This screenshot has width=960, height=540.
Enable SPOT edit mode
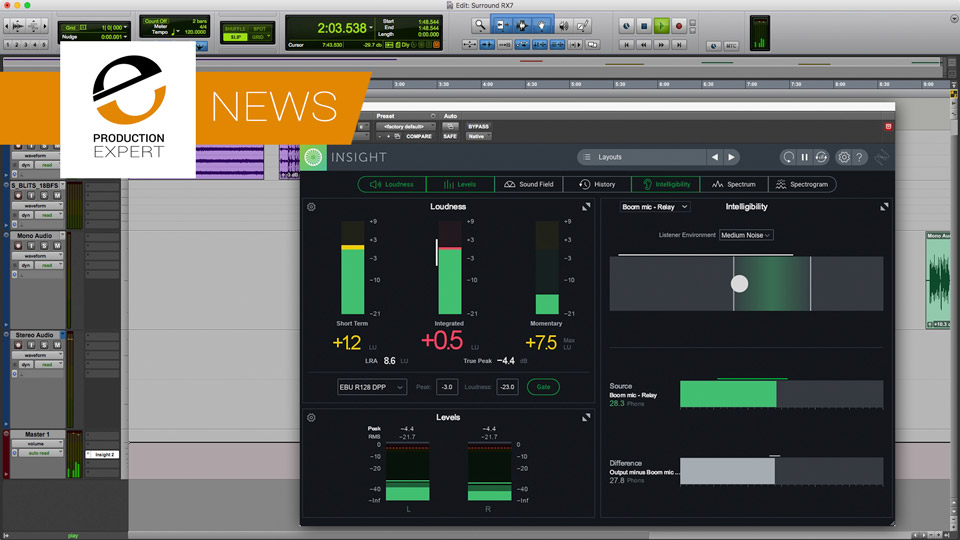tap(260, 29)
